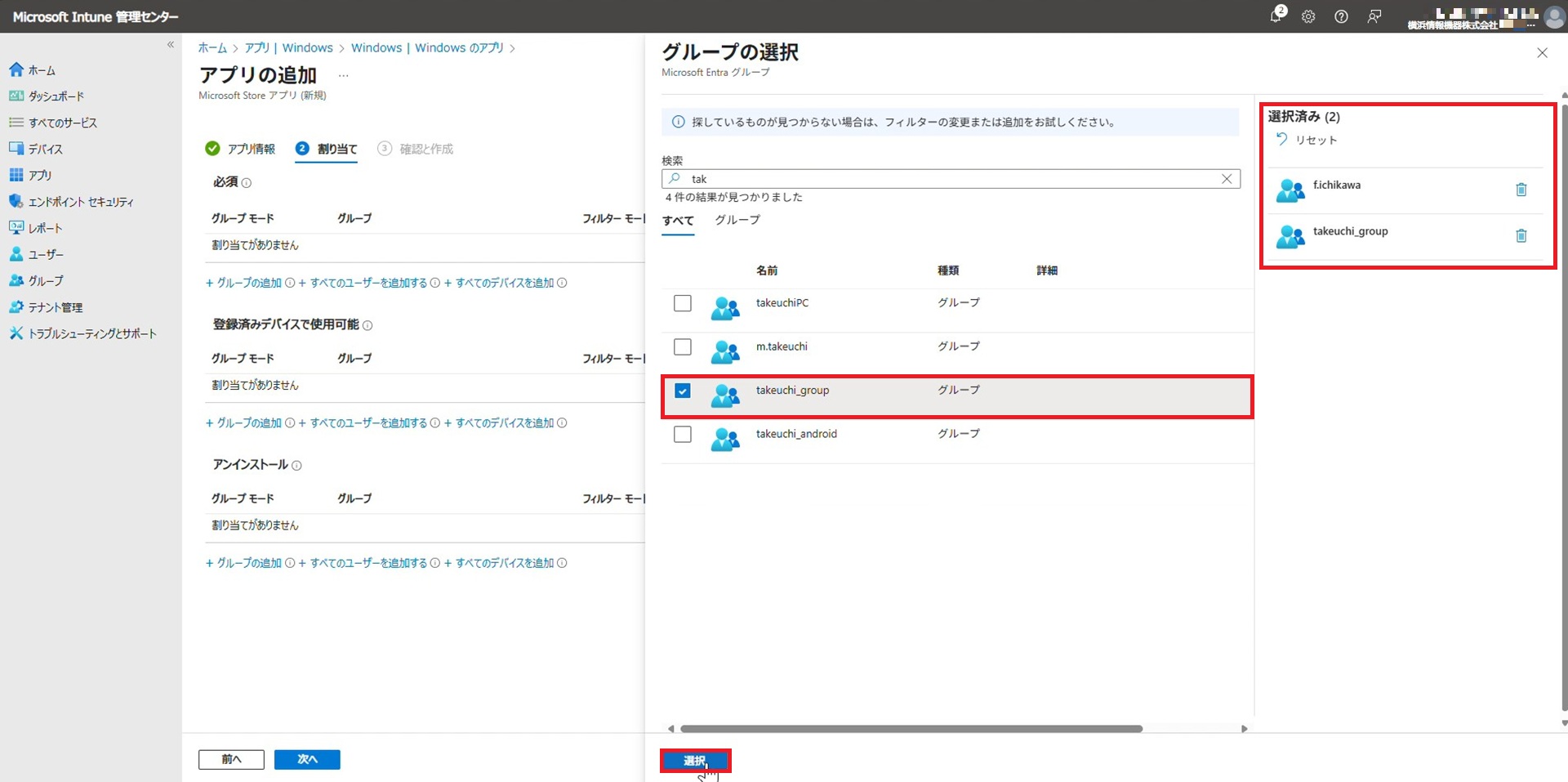This screenshot has height=782, width=1568.
Task: Open the feedback icon in header
Action: point(1374,16)
